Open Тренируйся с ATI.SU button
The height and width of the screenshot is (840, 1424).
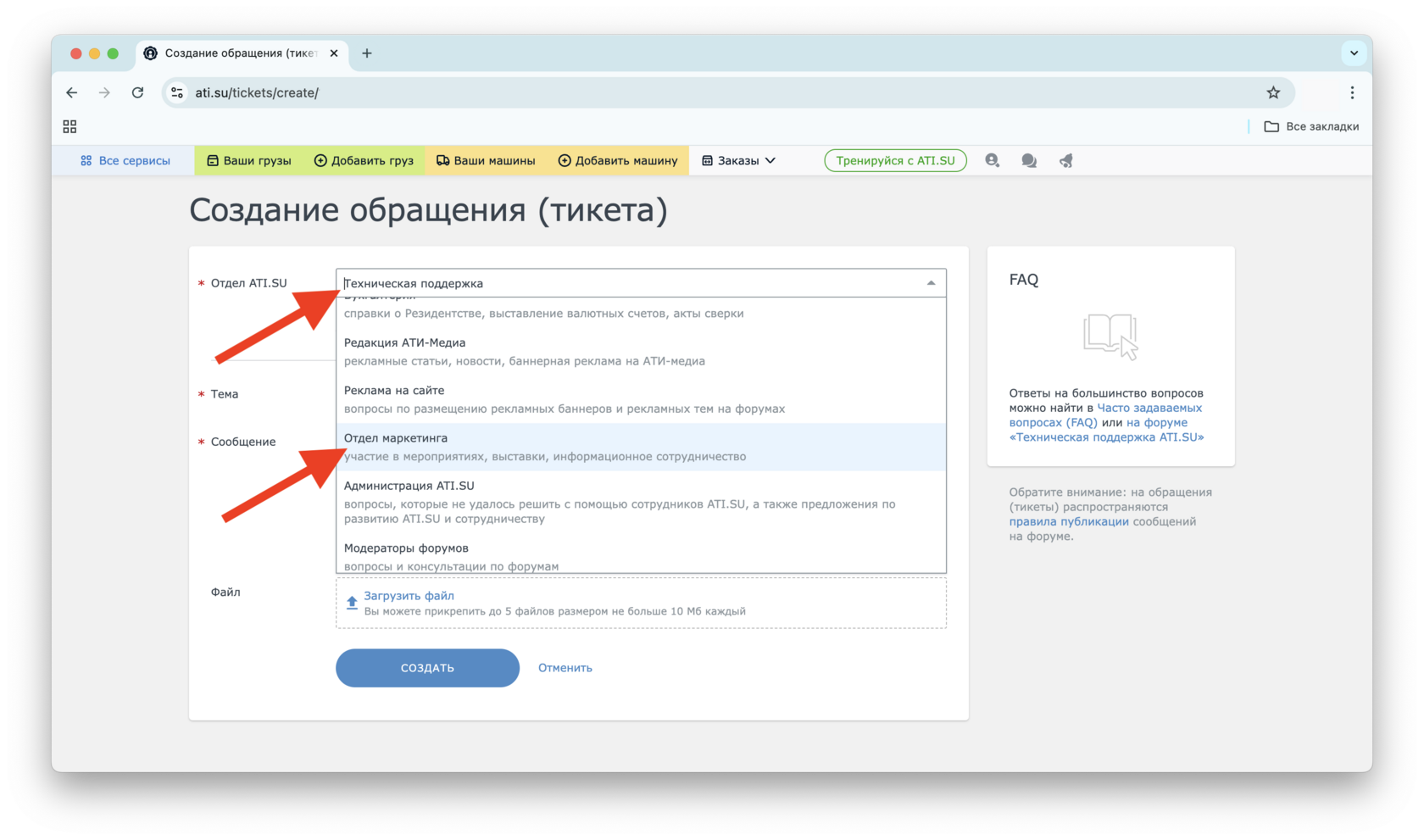coord(895,160)
